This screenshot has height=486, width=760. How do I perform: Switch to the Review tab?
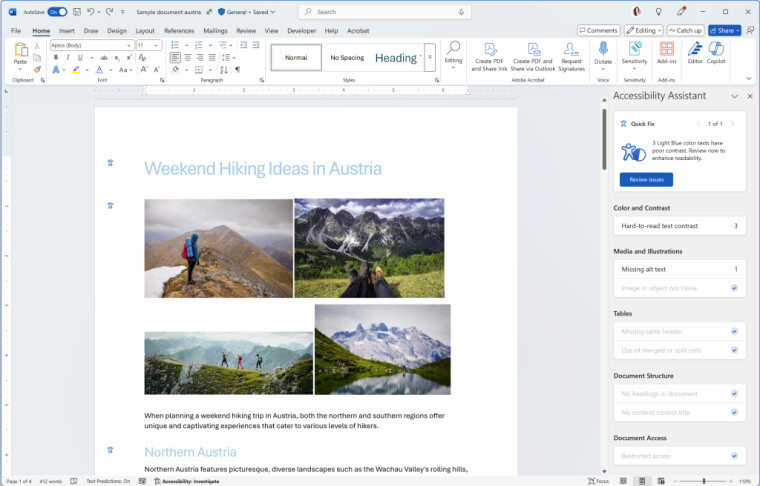point(246,31)
